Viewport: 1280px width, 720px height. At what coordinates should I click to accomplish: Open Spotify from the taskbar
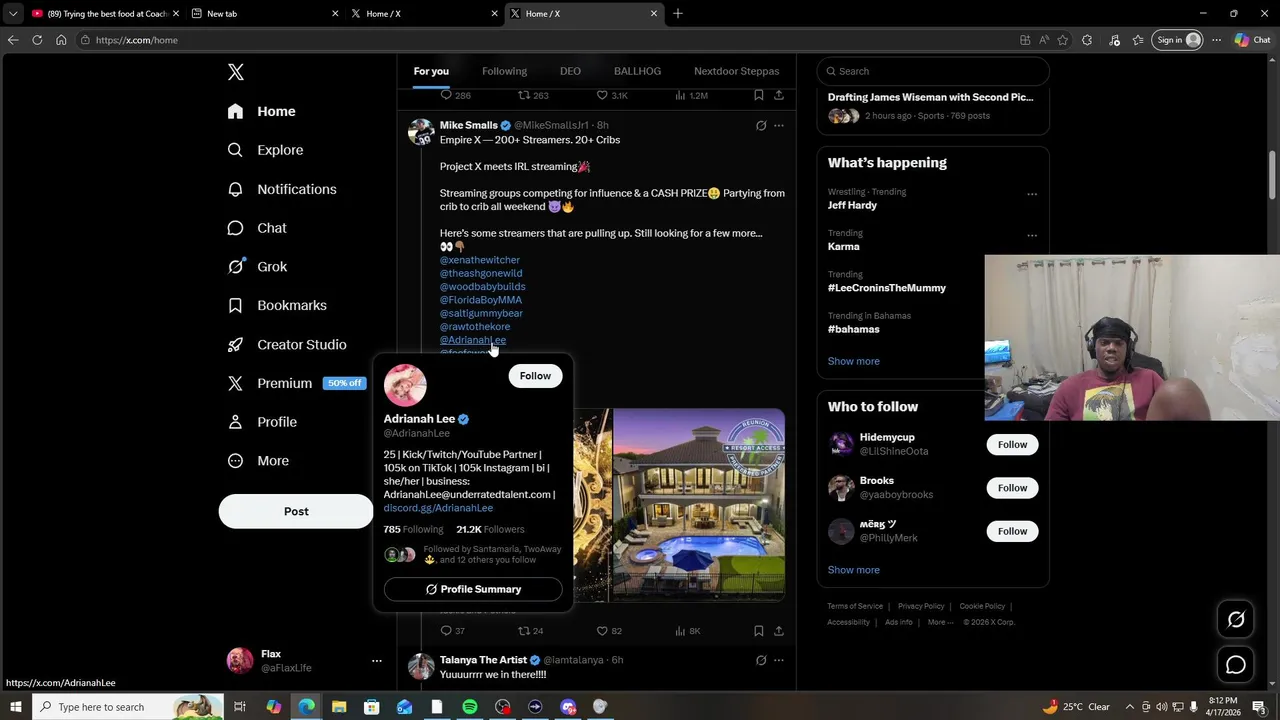coord(470,707)
